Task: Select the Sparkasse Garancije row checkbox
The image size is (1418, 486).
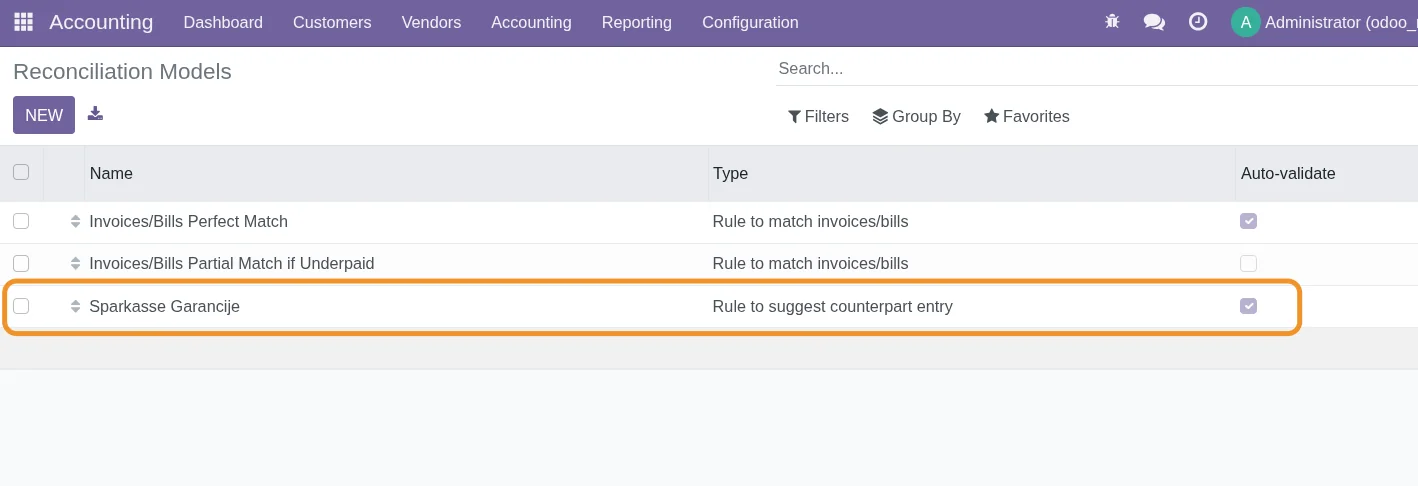Action: [21, 306]
